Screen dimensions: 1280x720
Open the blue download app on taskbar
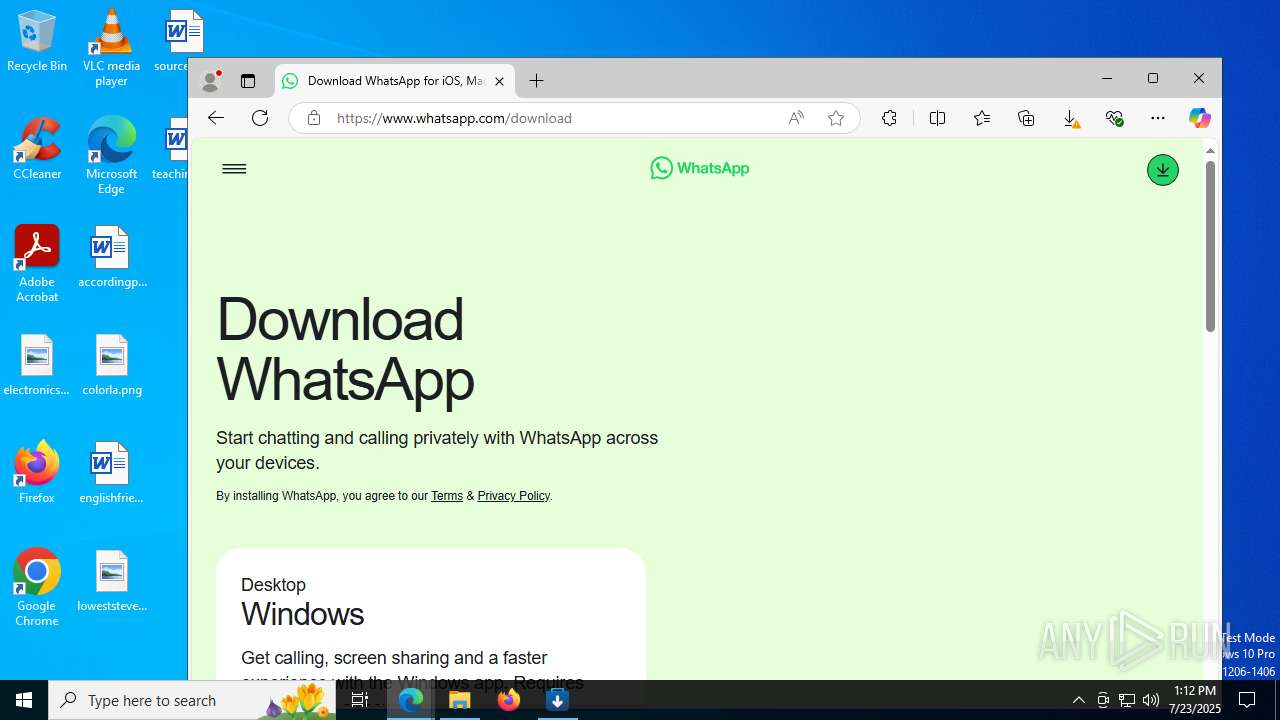tap(557, 700)
